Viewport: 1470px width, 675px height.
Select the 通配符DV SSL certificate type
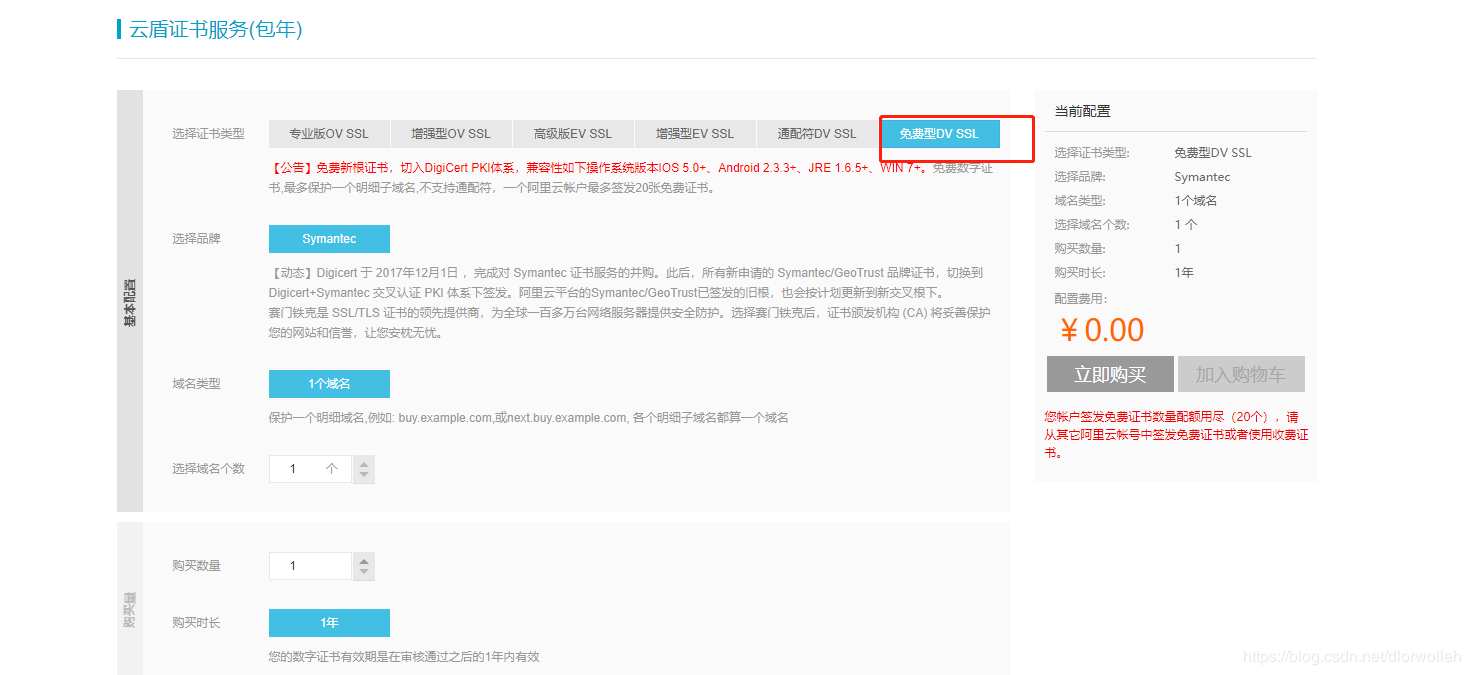tap(817, 134)
